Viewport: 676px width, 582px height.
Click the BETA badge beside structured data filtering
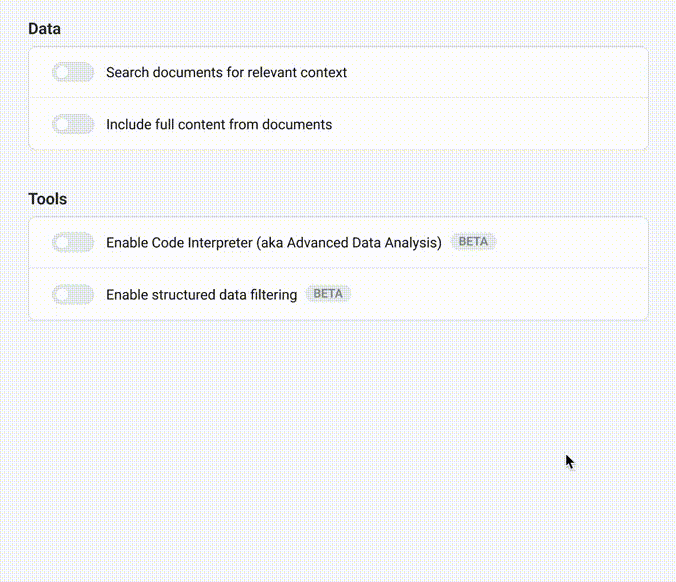coord(328,294)
